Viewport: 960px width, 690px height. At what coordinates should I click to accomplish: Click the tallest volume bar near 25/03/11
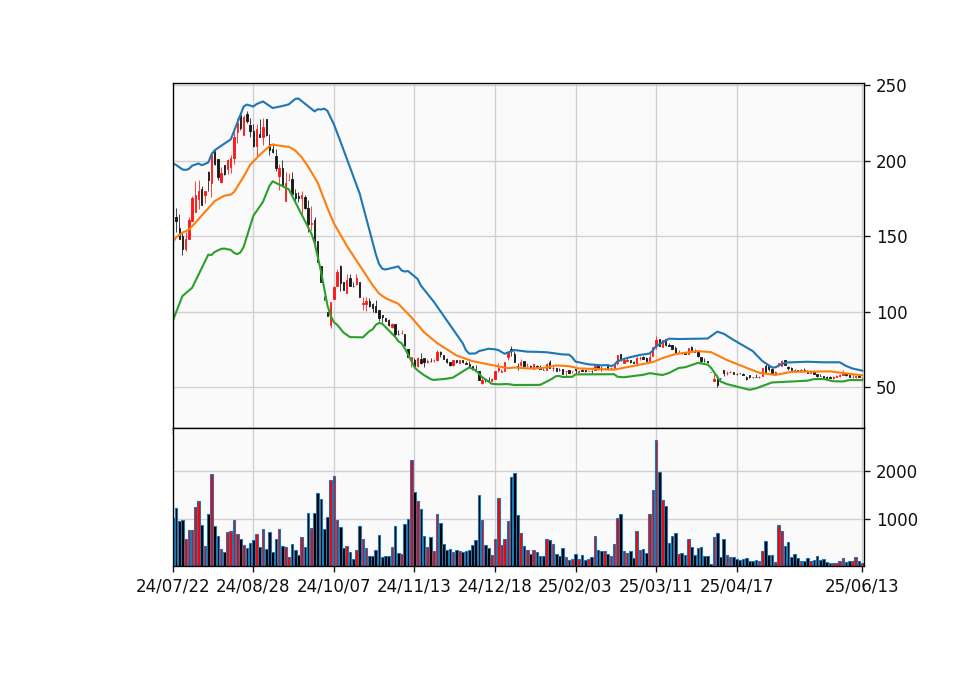pos(656,503)
